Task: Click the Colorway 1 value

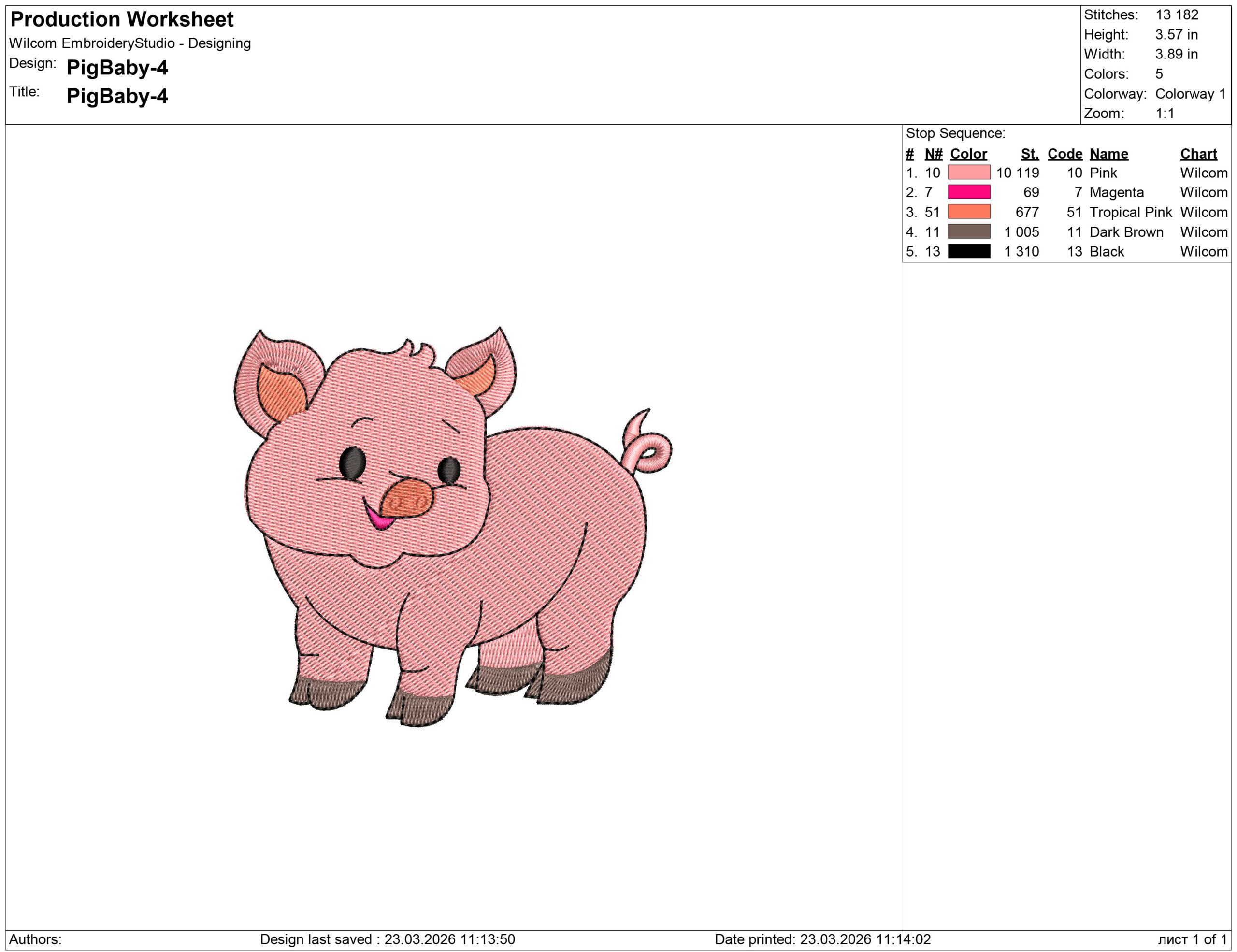Action: tap(1190, 93)
